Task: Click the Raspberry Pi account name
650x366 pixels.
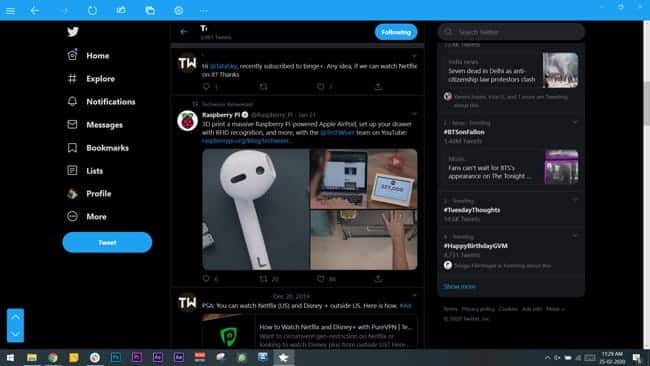Action: (221, 115)
